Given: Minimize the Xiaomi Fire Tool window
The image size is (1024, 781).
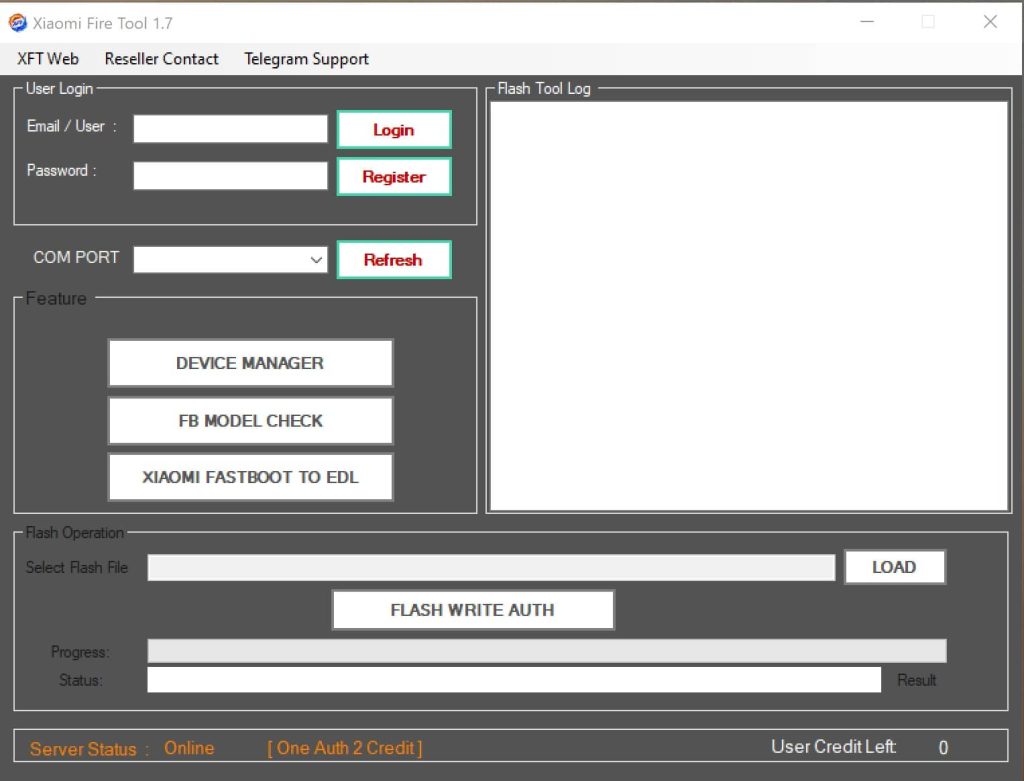Looking at the screenshot, I should pos(866,22).
